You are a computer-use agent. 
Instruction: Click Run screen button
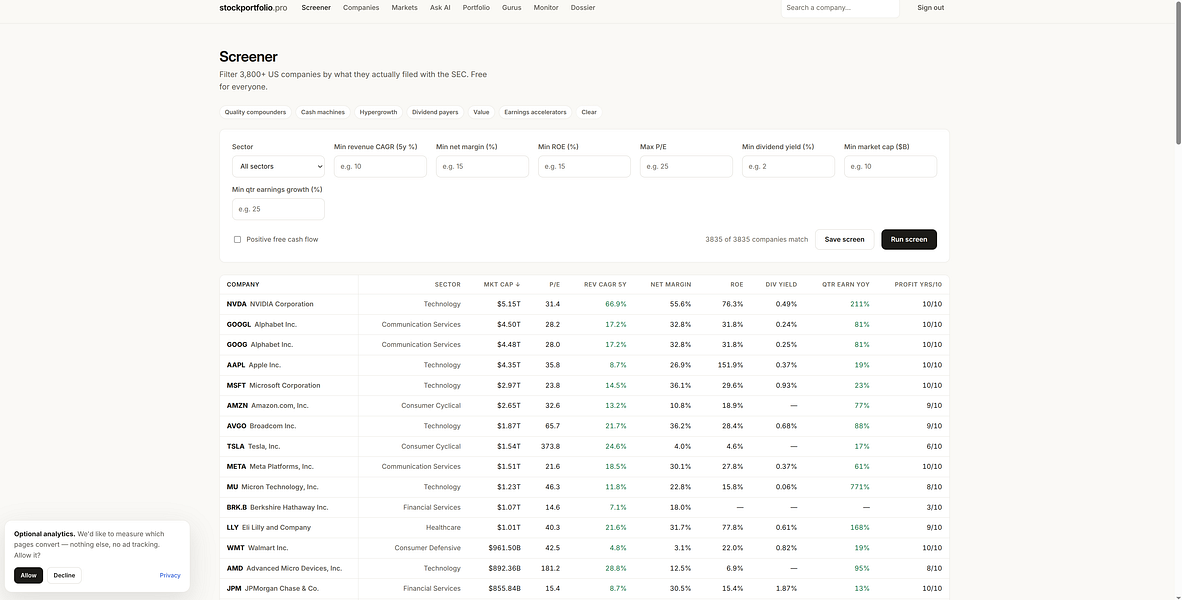coord(909,240)
